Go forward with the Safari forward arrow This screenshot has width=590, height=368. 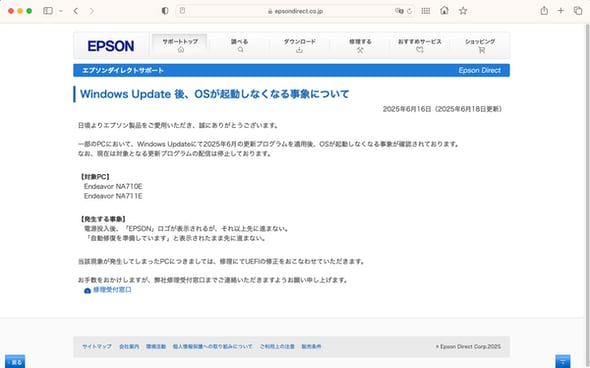(x=91, y=11)
